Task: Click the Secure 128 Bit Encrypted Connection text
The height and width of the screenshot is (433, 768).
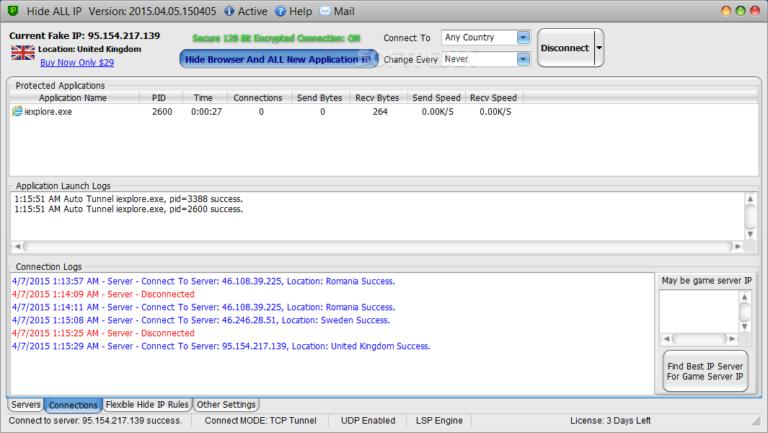Action: pos(276,38)
